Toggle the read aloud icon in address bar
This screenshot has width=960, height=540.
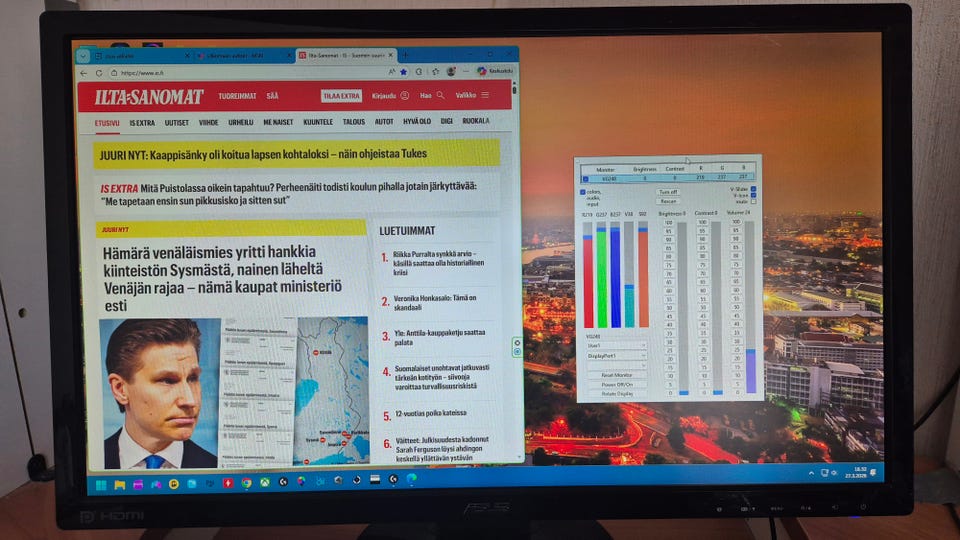point(392,72)
